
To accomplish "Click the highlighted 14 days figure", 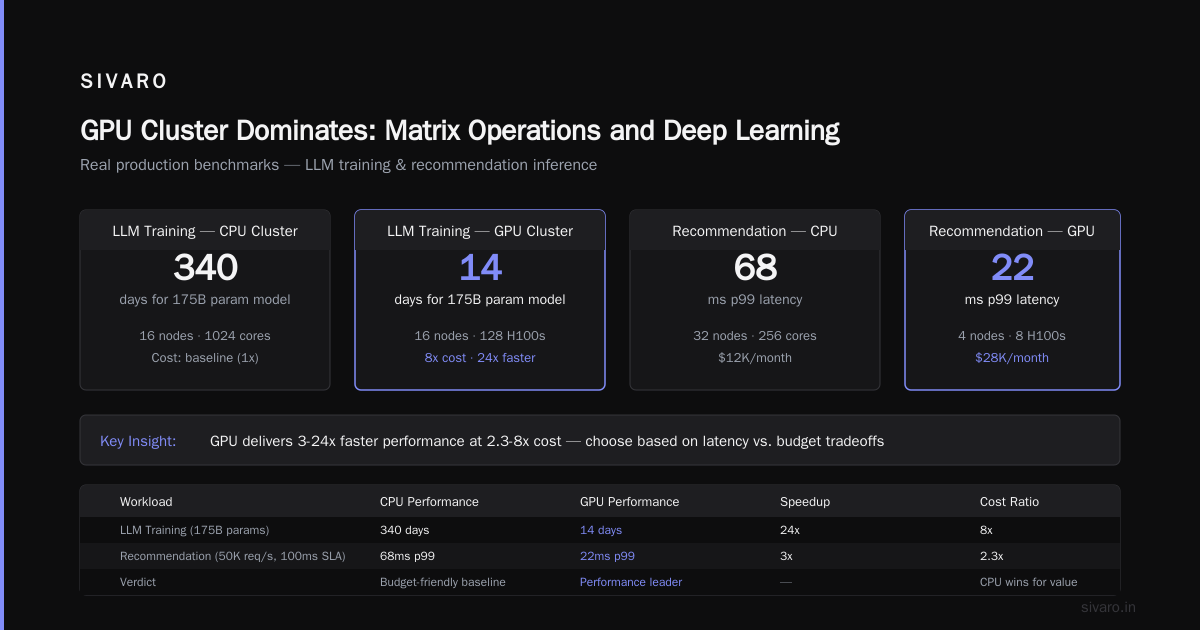I will [x=480, y=268].
